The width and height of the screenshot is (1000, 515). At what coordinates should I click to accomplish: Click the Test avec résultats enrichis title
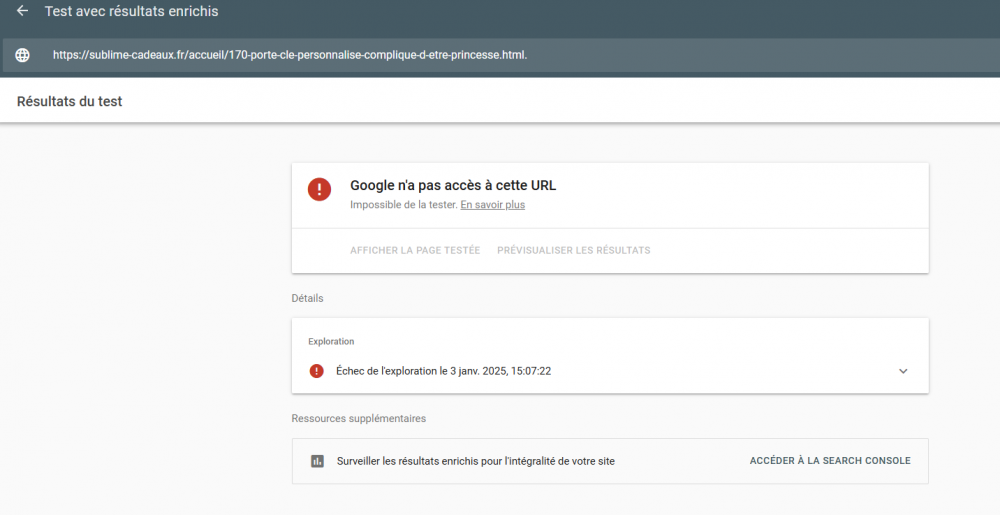(131, 11)
